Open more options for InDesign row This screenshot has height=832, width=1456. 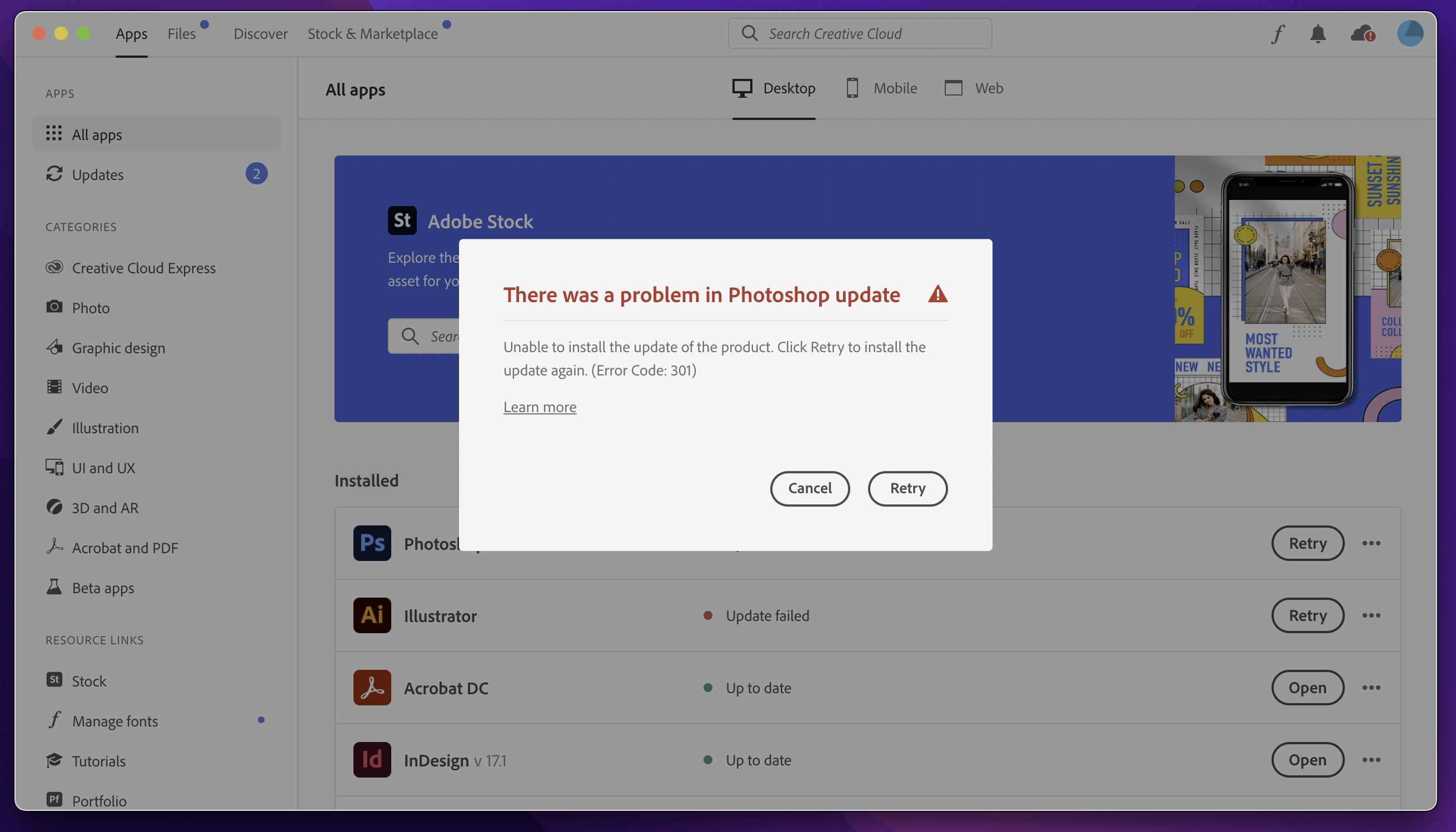(1371, 759)
